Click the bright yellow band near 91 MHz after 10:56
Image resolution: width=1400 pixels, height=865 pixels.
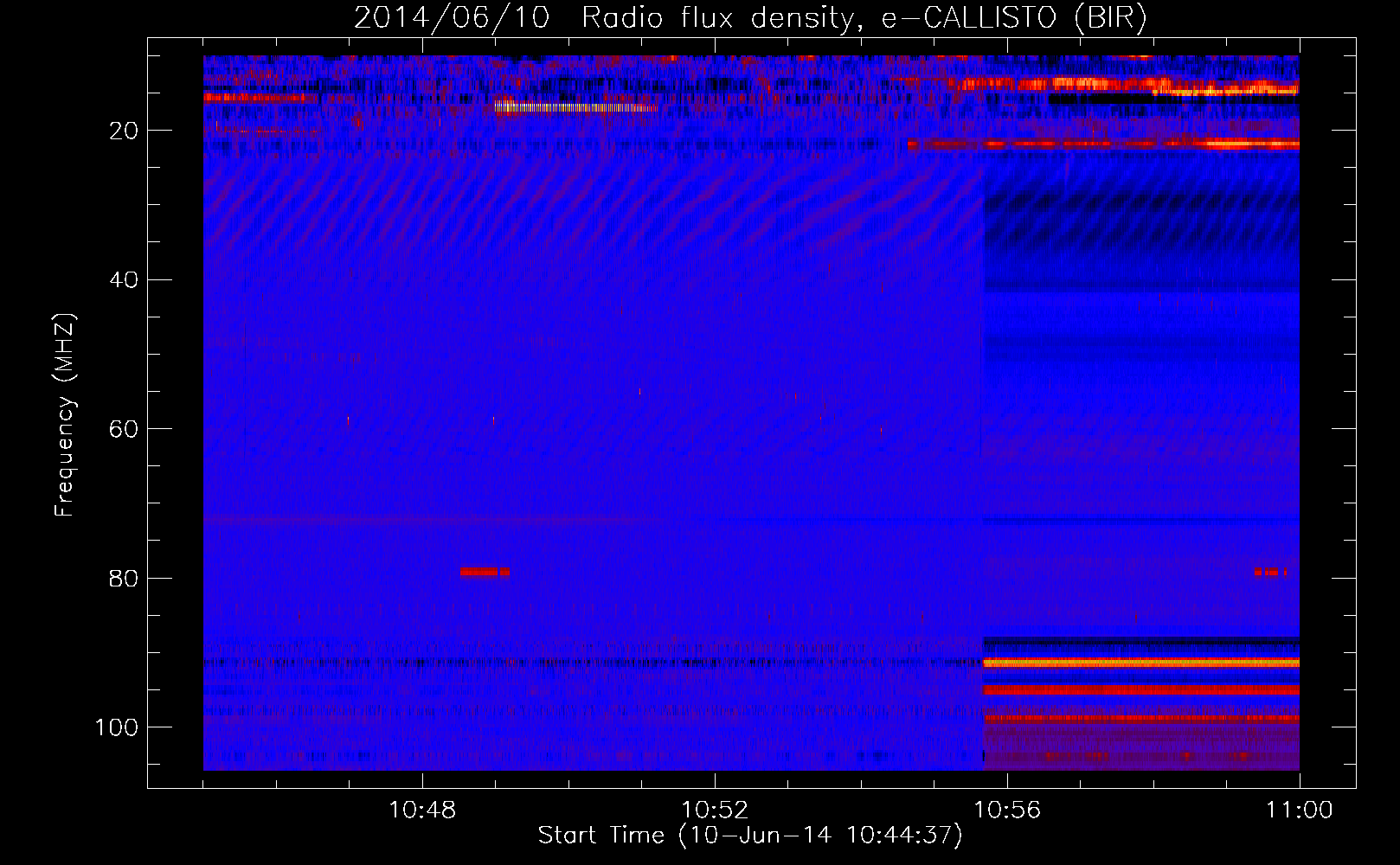click(x=1141, y=663)
